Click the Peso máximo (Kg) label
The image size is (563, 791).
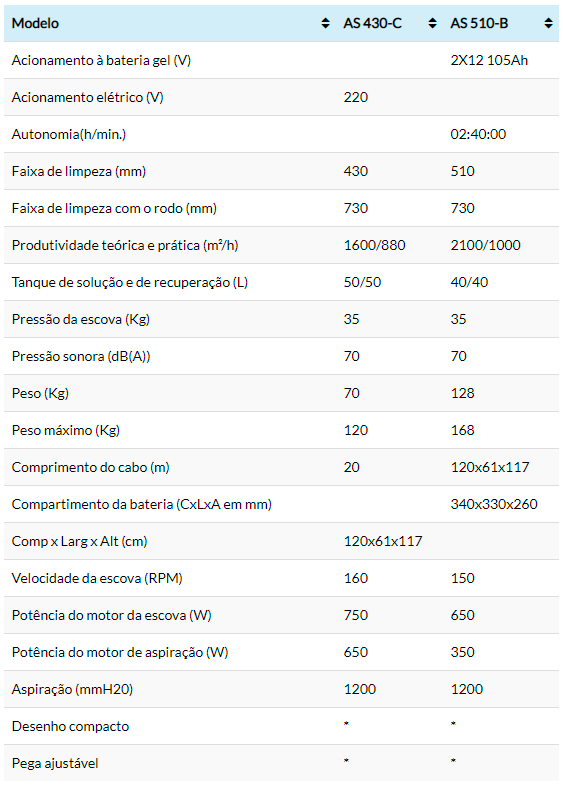[66, 430]
